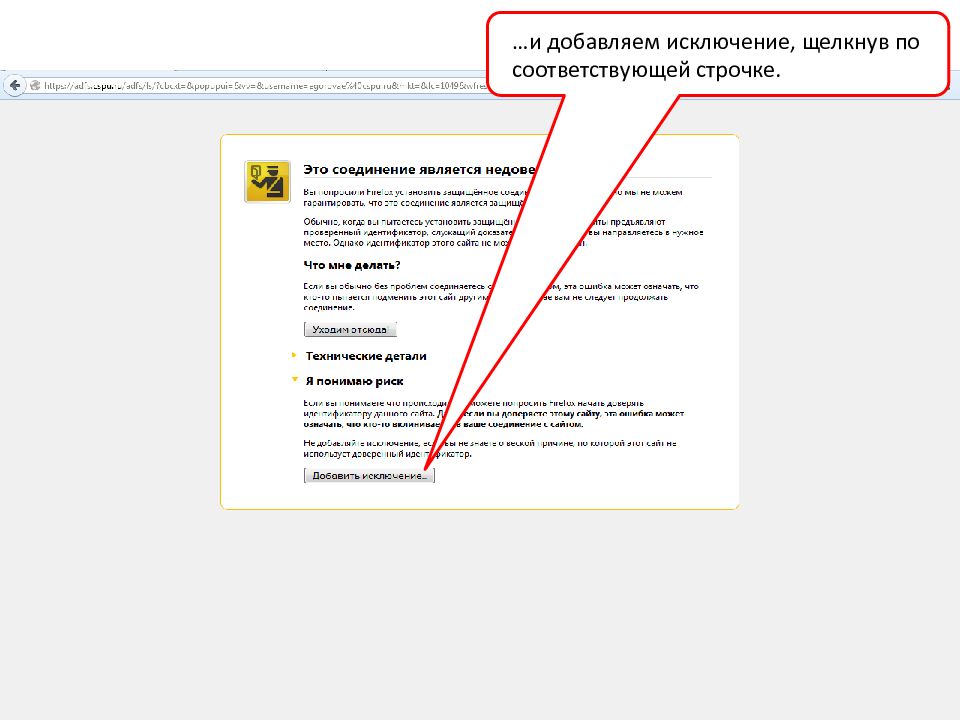Expand section via "Технические детали" triangle arrow

coord(294,355)
